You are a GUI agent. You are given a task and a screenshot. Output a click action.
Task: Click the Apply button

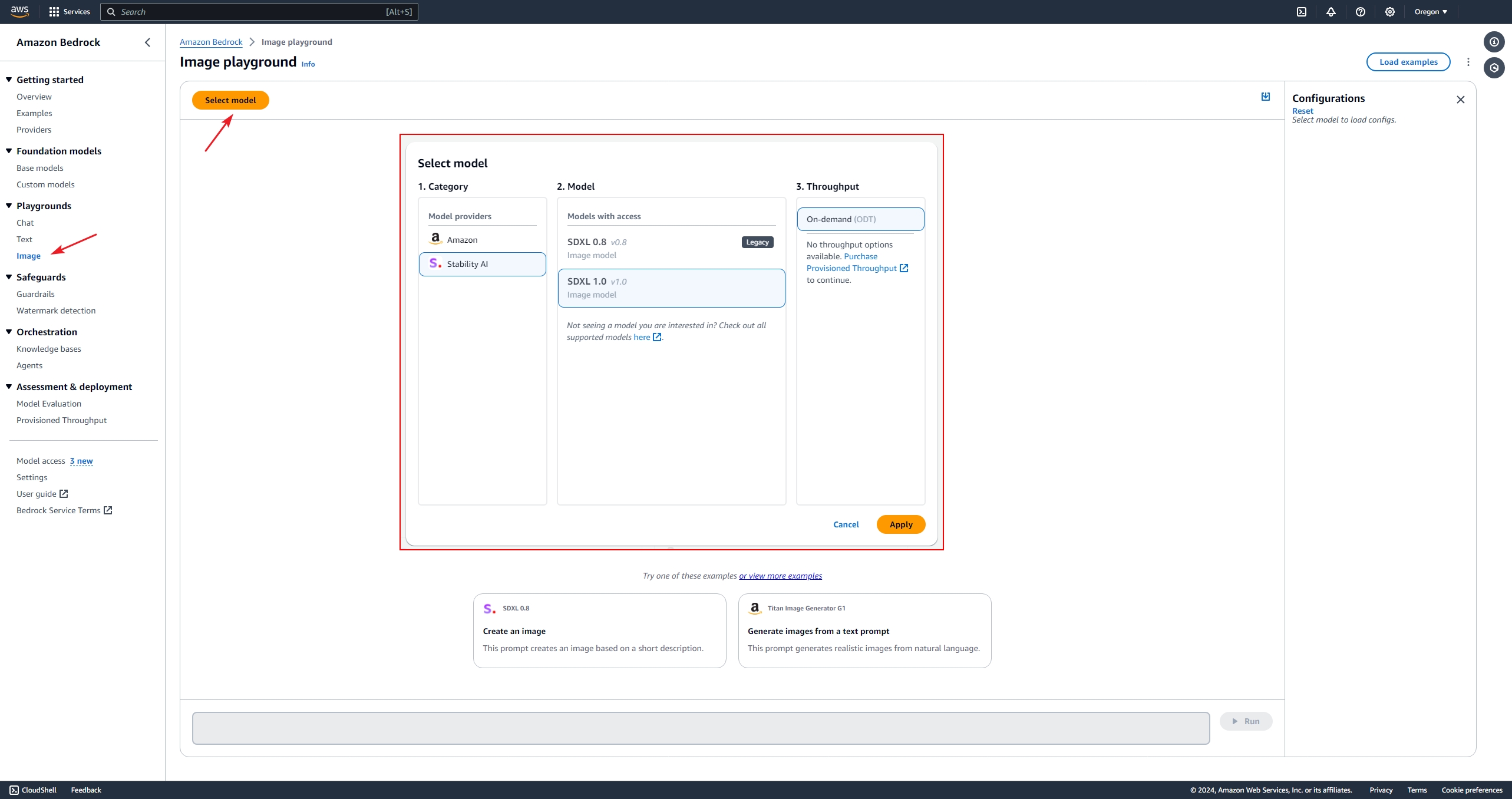(x=900, y=524)
